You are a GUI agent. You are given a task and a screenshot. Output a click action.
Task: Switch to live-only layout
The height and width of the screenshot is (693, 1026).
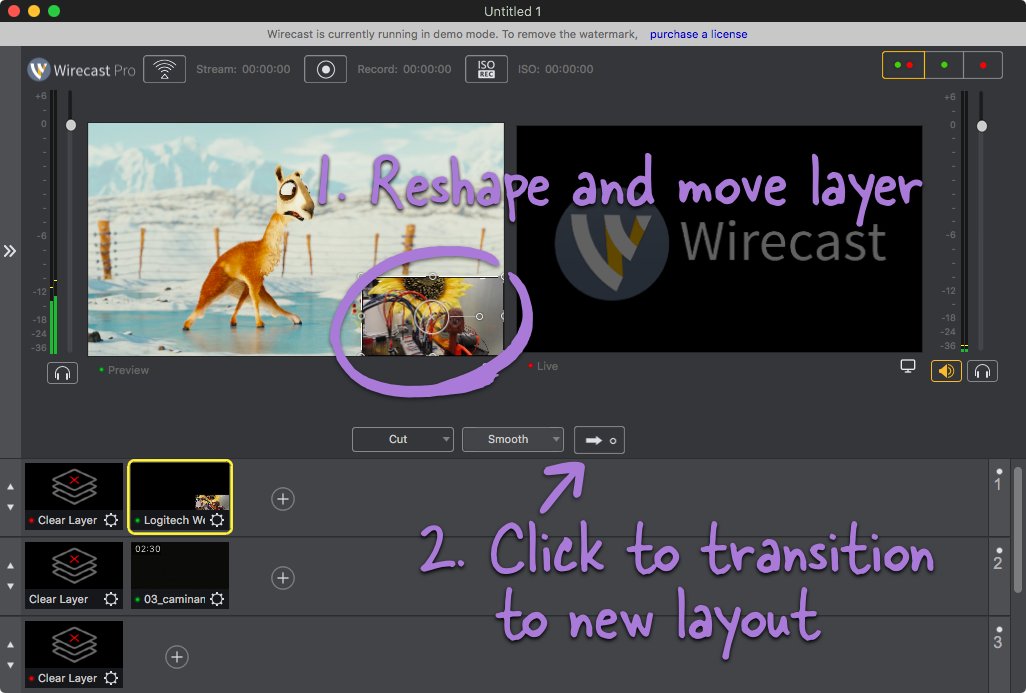tap(983, 65)
